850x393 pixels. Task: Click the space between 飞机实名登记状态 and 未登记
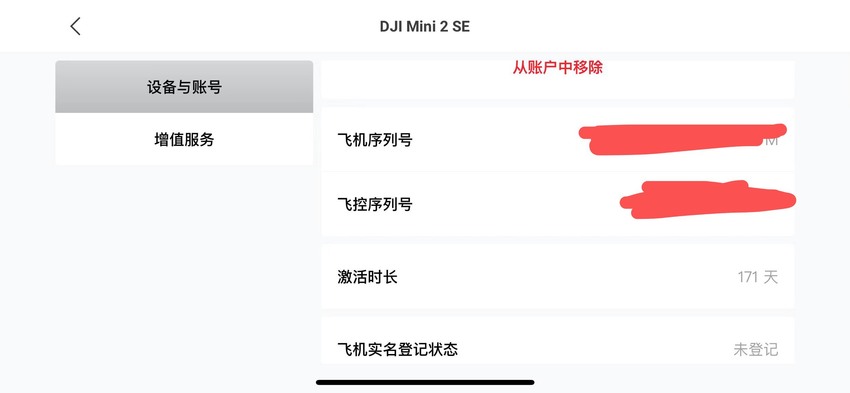[596, 349]
